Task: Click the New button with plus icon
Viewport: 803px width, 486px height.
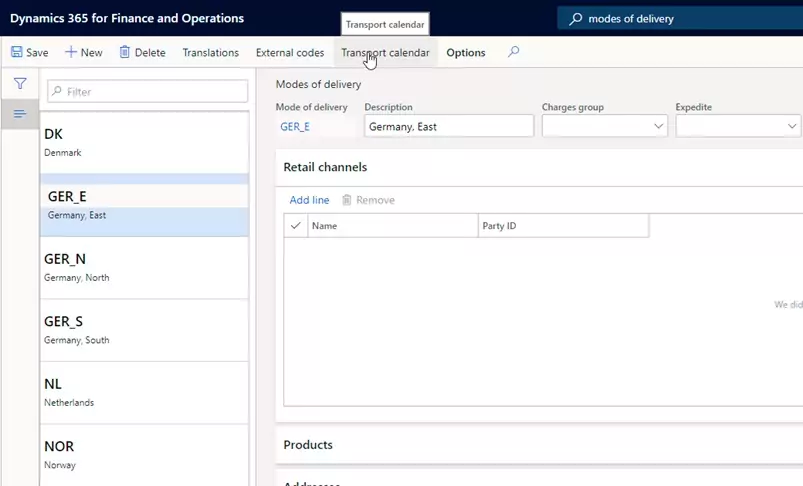Action: (83, 52)
